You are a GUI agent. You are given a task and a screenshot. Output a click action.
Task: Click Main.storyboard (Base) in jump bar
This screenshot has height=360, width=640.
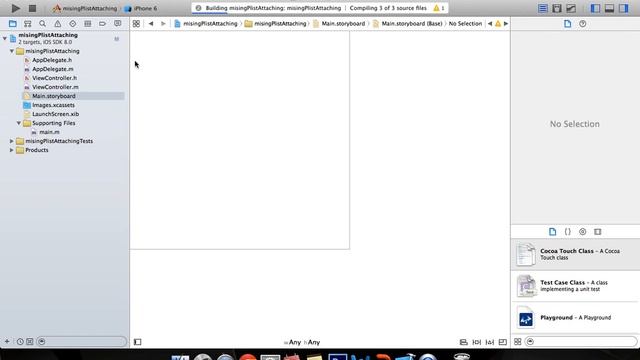(407, 24)
